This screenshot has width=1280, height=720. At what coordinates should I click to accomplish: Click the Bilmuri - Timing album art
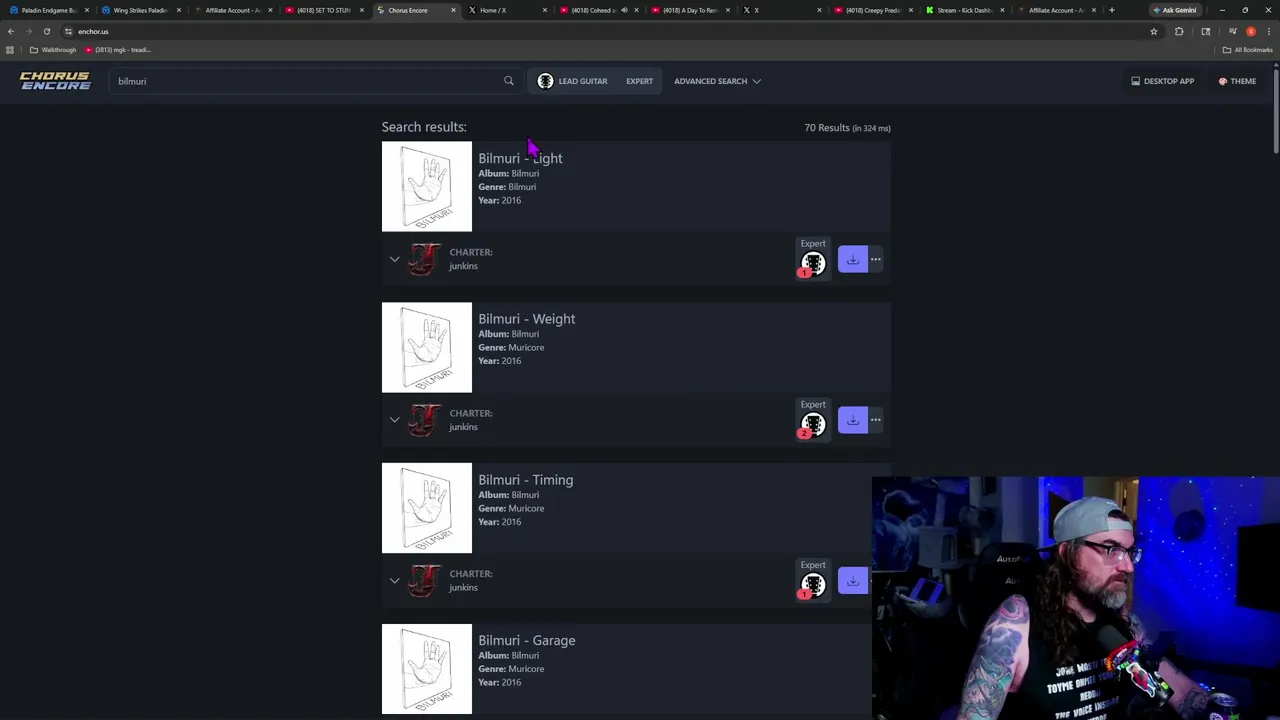(x=426, y=508)
